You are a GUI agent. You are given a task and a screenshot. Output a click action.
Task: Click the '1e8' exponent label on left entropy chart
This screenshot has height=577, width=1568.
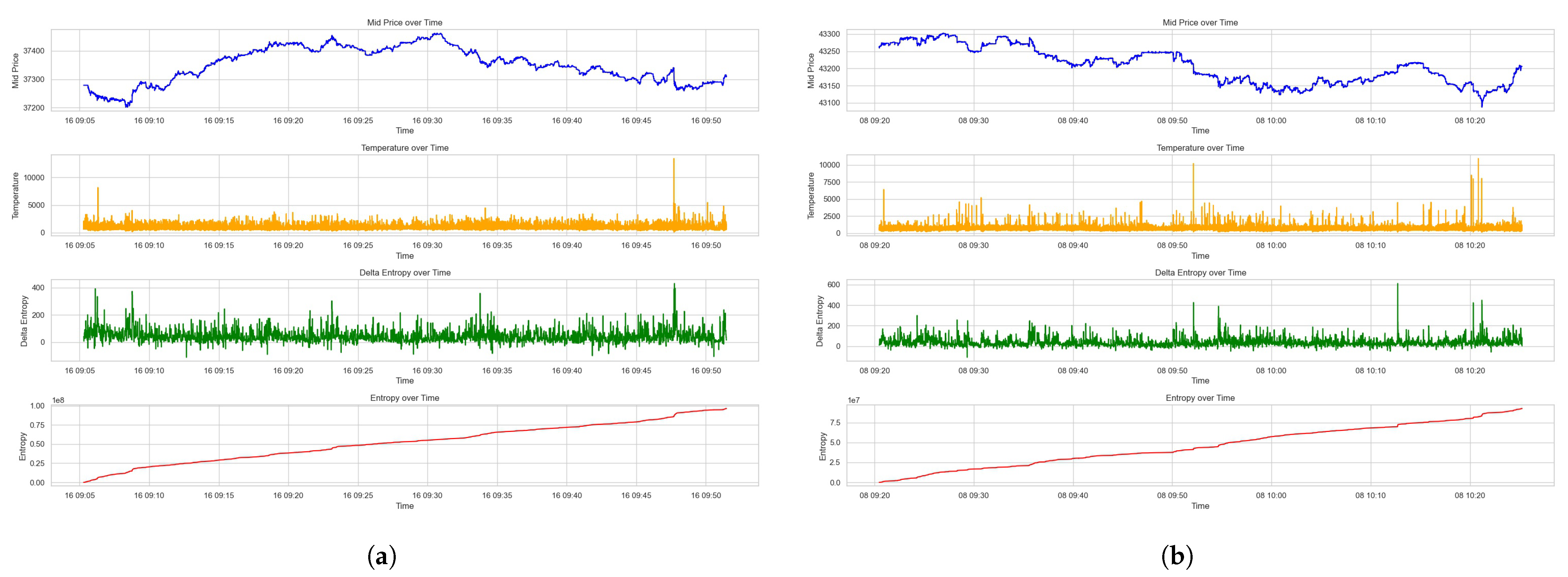tap(58, 400)
